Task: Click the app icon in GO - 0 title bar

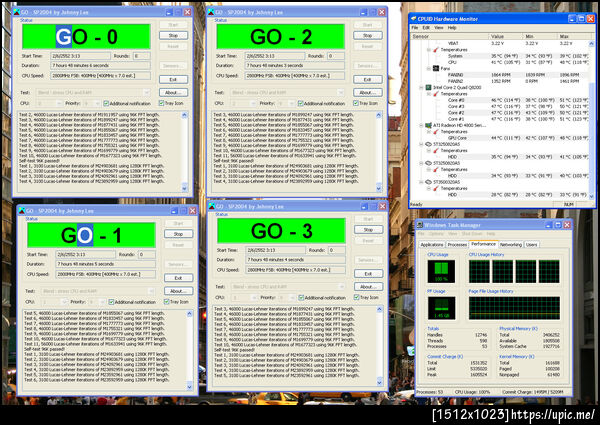Action: pos(16,12)
